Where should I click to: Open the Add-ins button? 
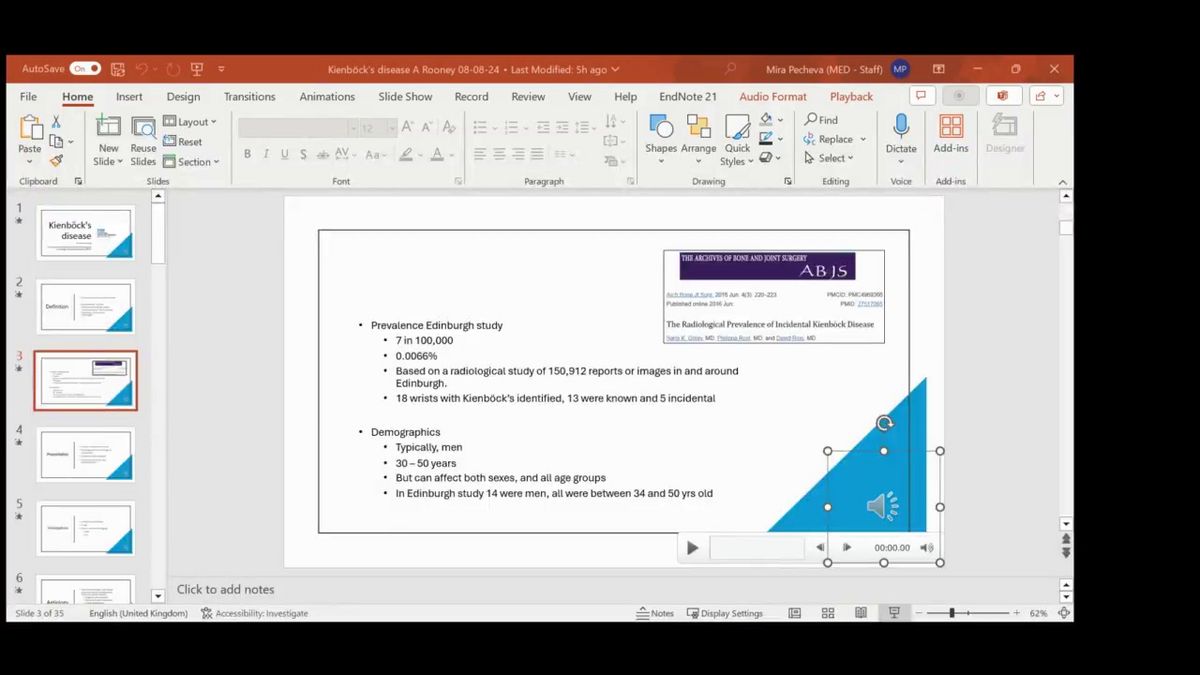click(x=951, y=133)
